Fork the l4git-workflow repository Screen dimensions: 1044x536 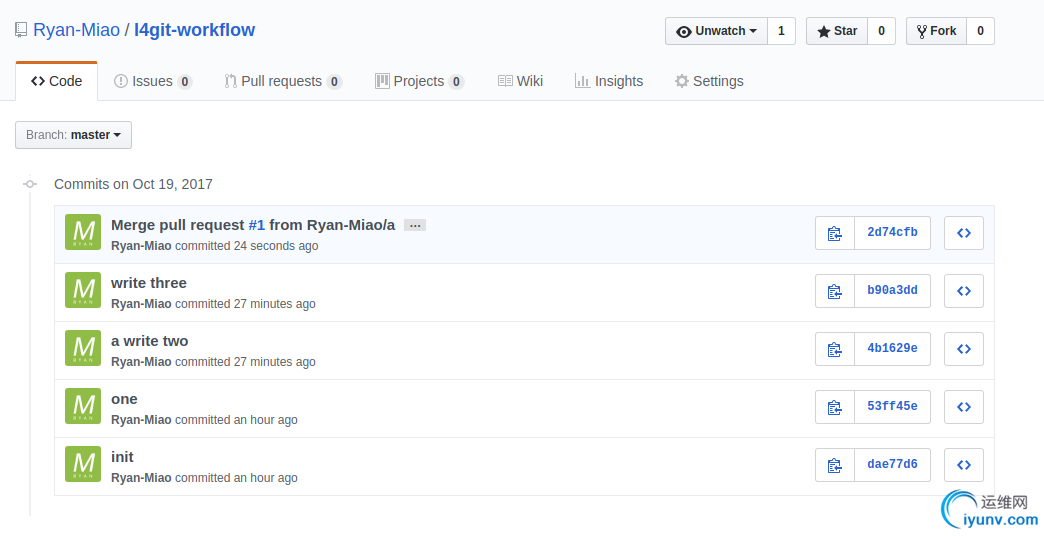pyautogui.click(x=936, y=31)
